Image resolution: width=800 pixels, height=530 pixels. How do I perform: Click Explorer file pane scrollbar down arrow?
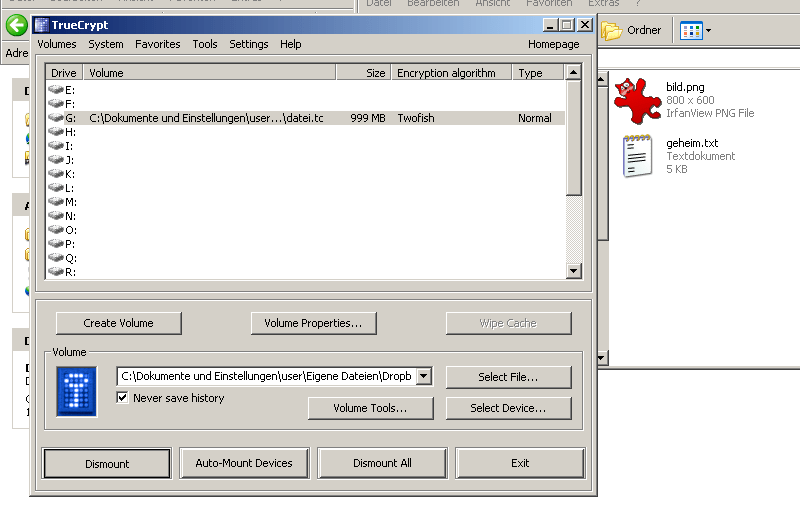pos(602,358)
